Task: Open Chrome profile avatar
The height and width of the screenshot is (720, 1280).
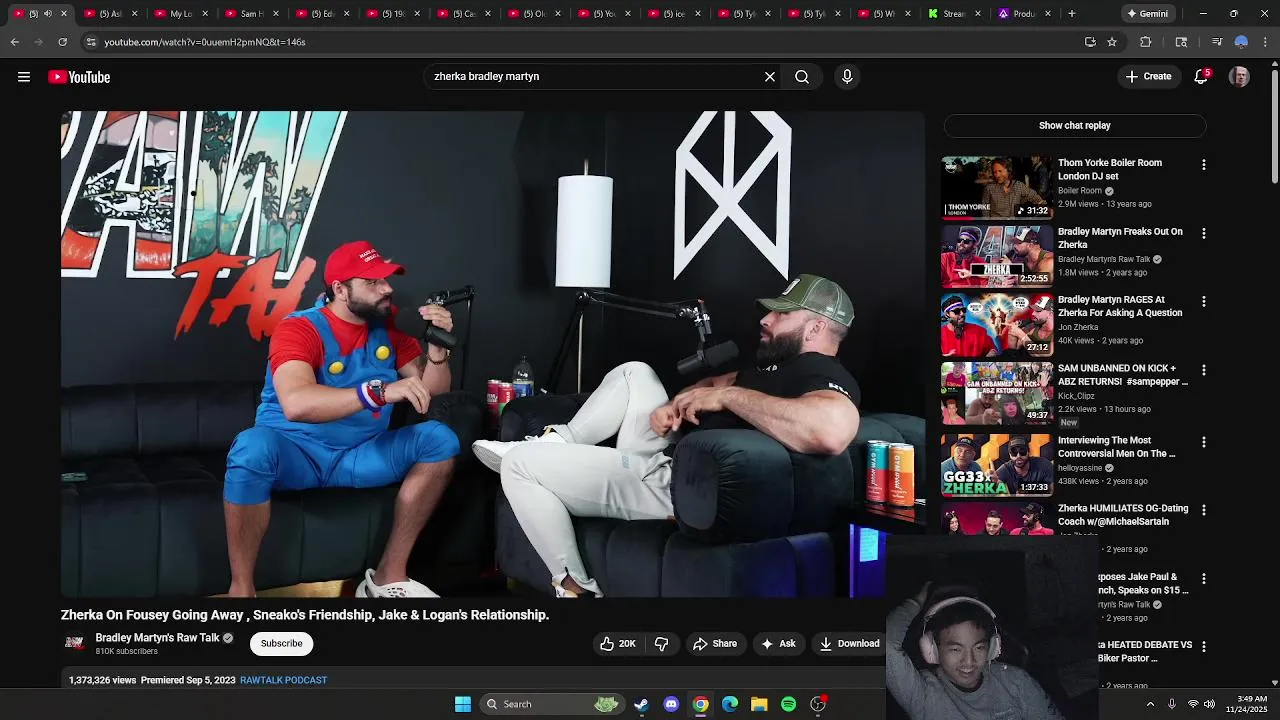Action: 1241,42
